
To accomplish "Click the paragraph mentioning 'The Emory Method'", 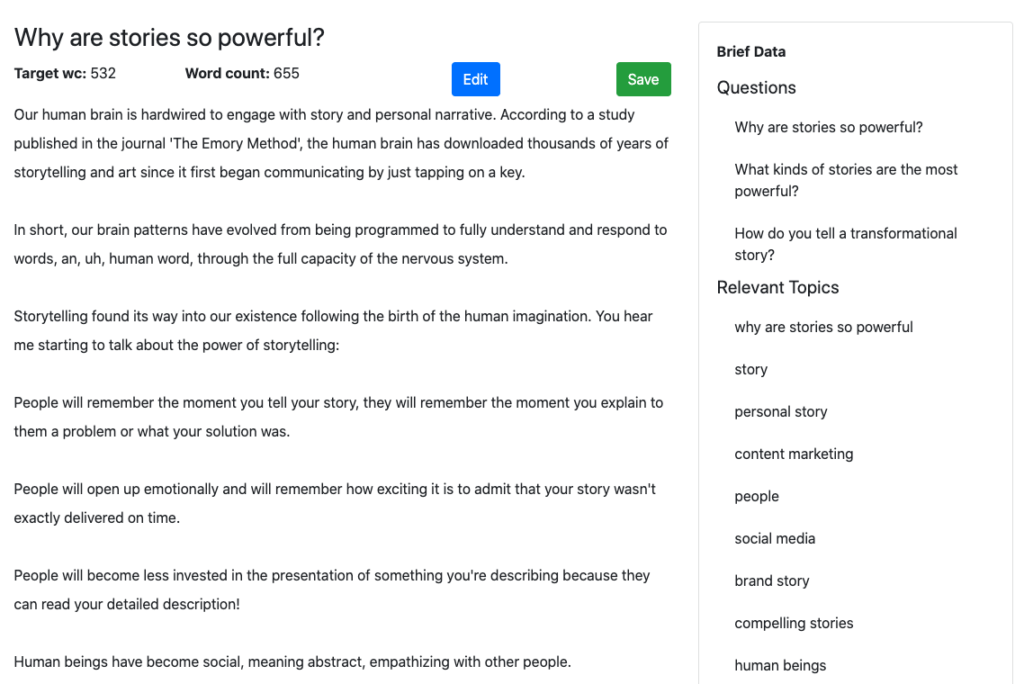I will (x=341, y=143).
